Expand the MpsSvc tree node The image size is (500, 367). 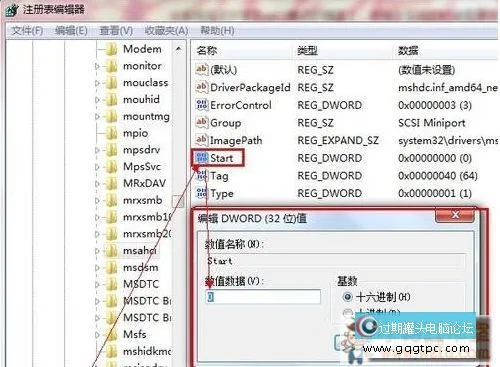click(97, 167)
